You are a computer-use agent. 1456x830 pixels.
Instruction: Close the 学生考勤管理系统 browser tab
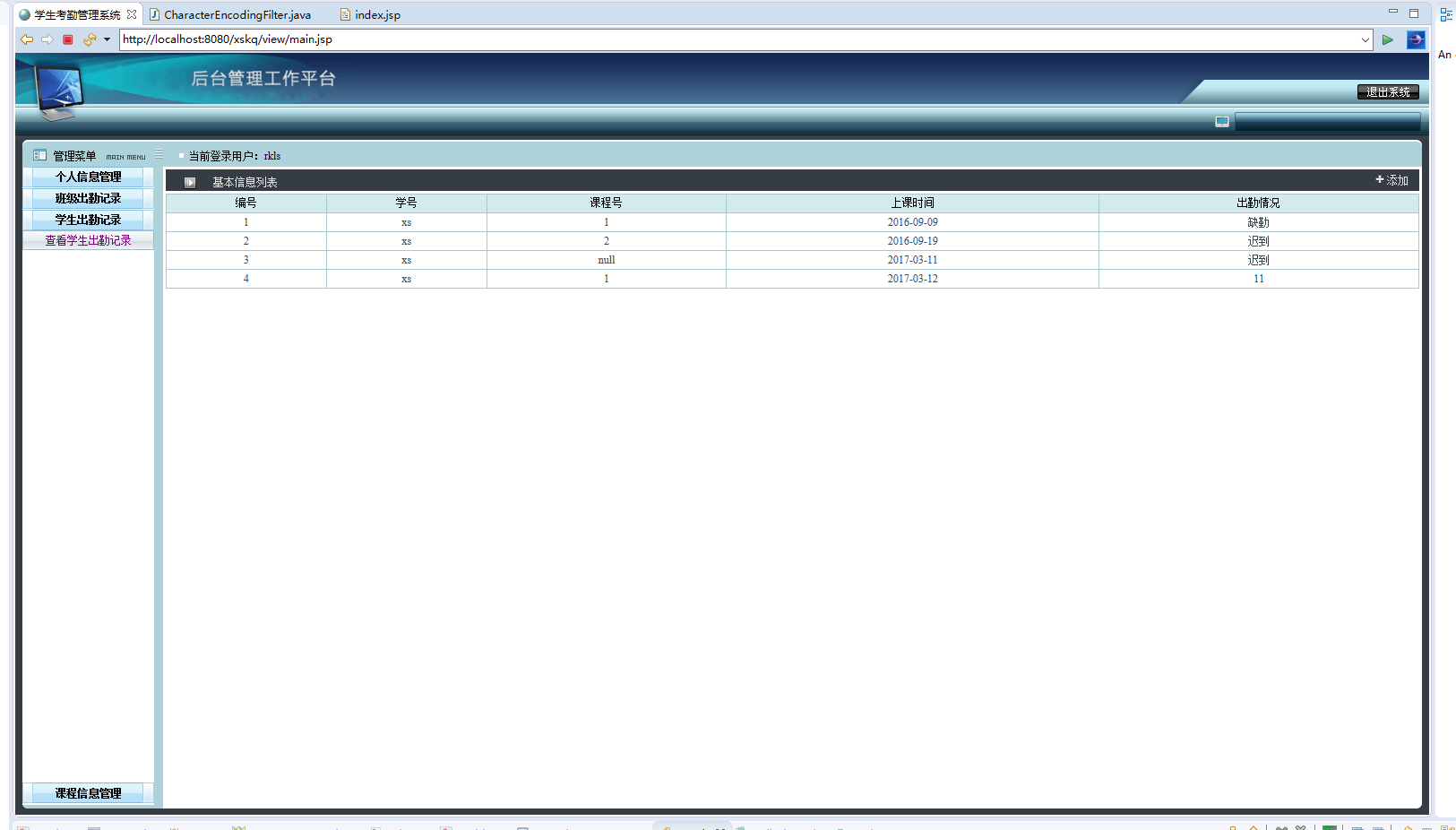click(132, 14)
